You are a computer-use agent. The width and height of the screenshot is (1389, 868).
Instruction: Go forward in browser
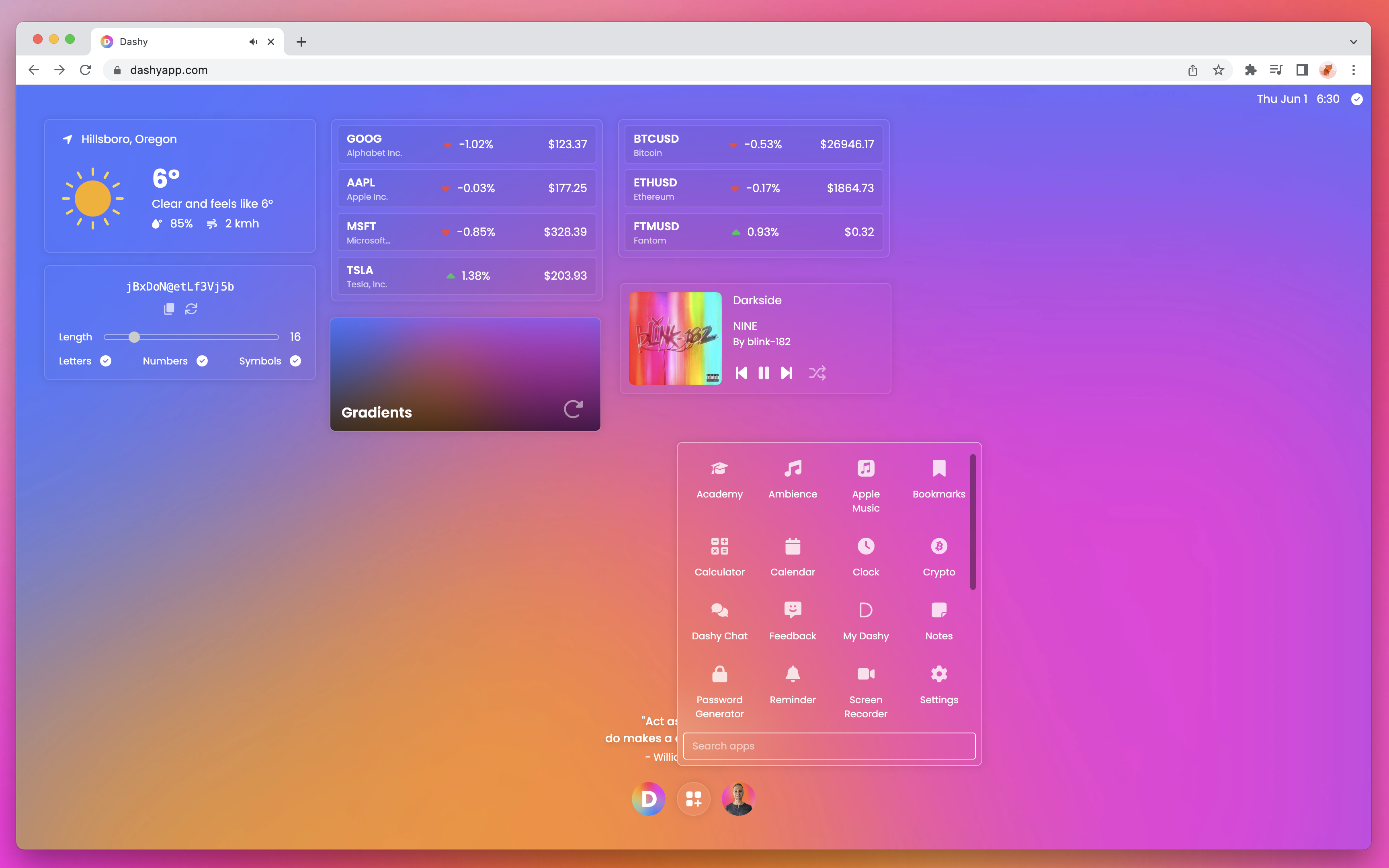coord(60,70)
